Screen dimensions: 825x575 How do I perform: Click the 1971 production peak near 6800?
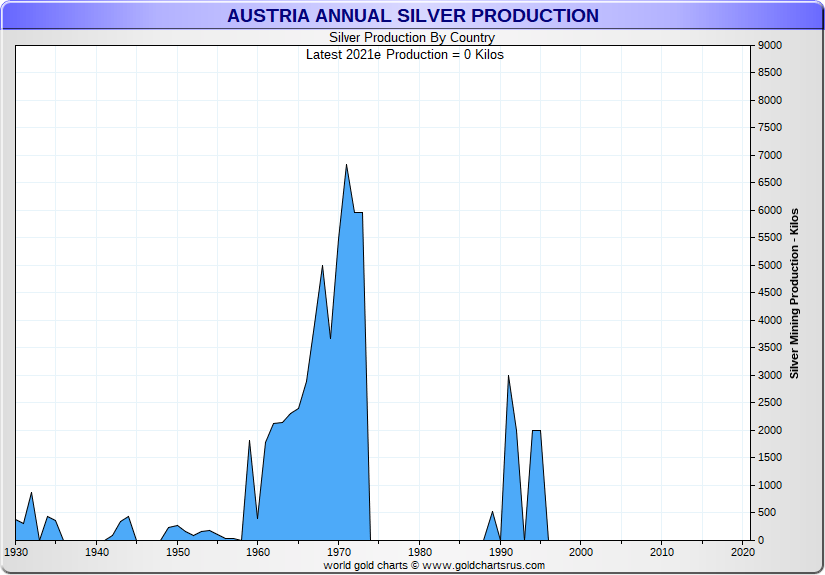point(346,165)
